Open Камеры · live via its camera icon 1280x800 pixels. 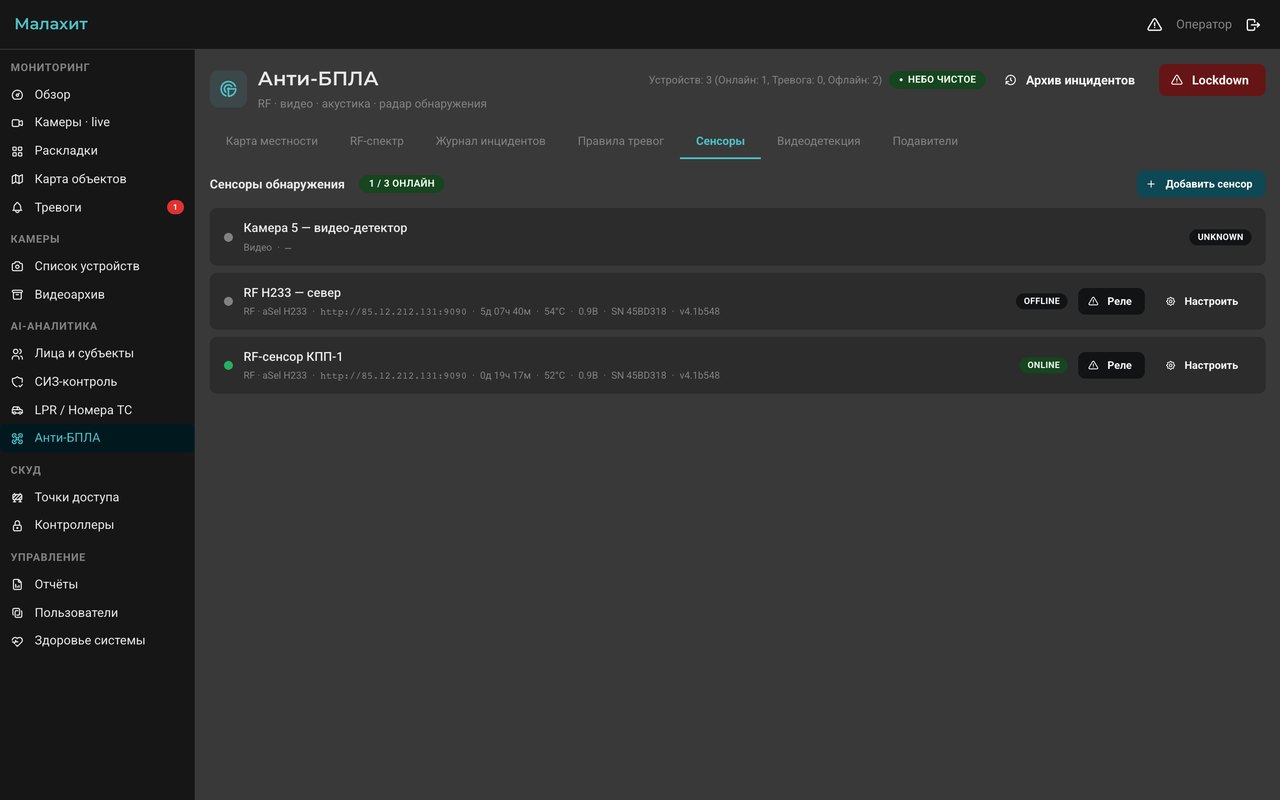click(17, 122)
